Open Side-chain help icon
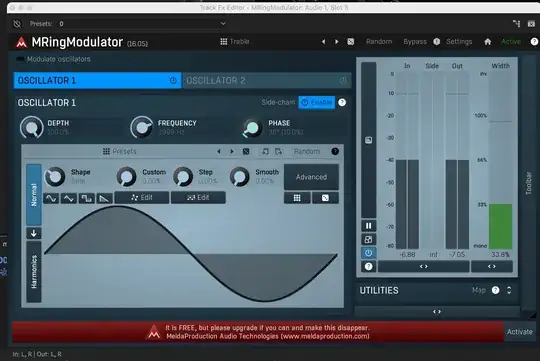This screenshot has width=540, height=361. pos(342,102)
